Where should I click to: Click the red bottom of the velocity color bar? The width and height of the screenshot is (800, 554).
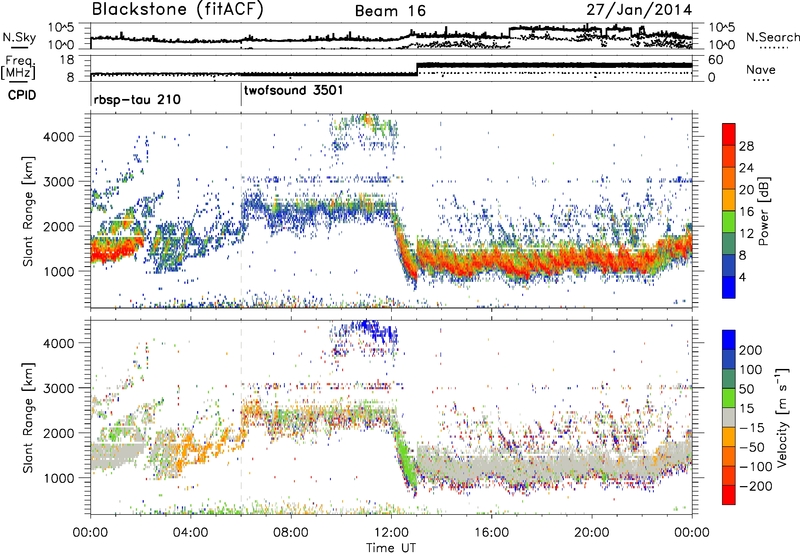[729, 495]
